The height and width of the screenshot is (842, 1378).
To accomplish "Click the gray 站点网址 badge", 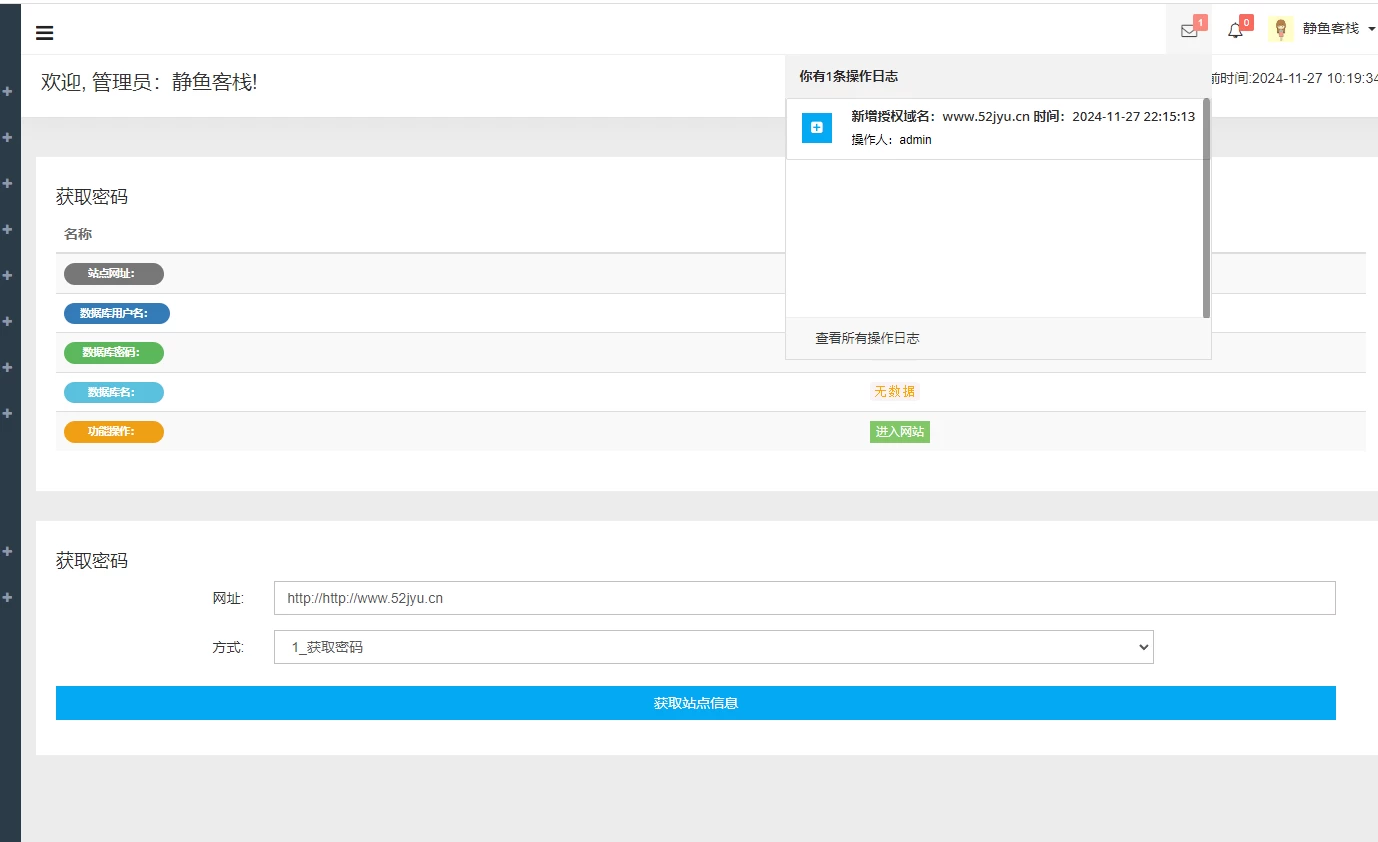I will click(113, 274).
